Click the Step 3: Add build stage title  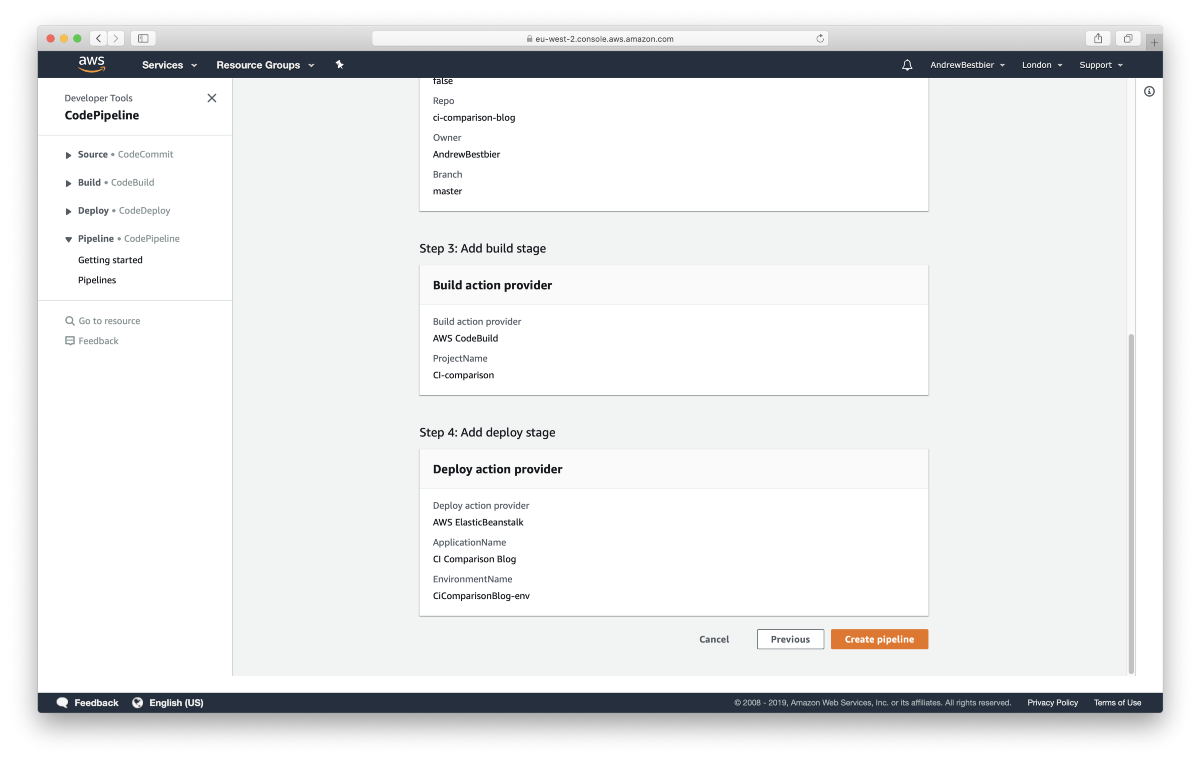pyautogui.click(x=483, y=248)
